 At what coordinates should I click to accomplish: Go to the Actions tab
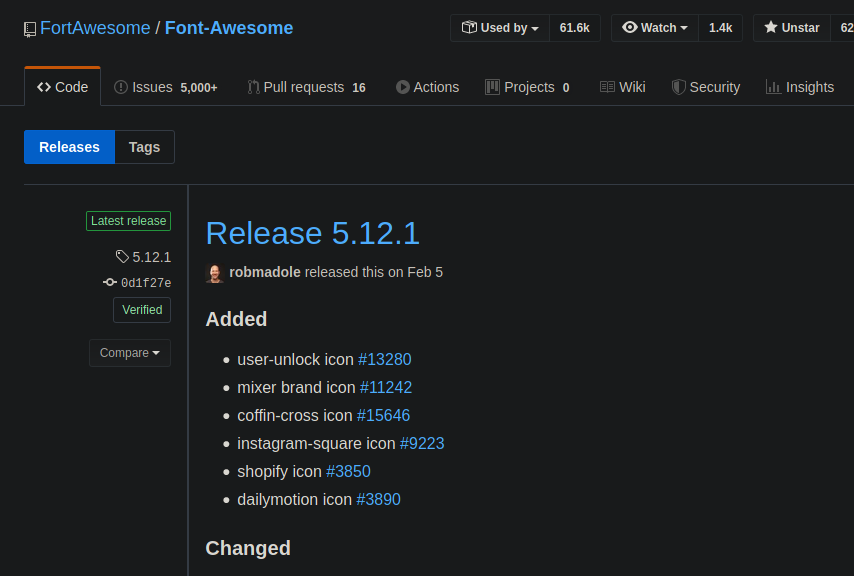point(427,87)
